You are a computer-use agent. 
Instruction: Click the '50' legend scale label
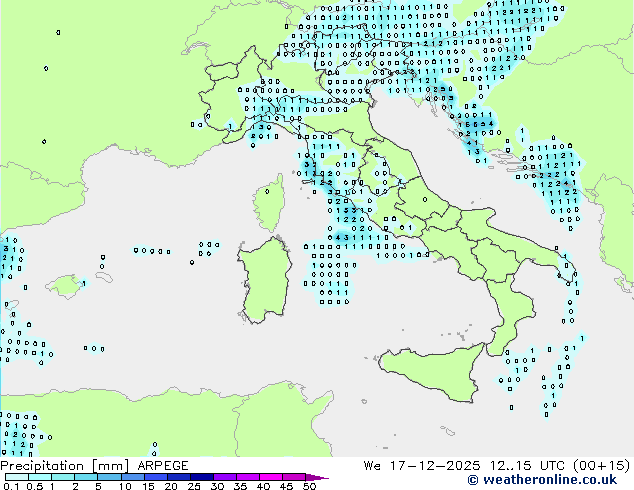click(x=310, y=486)
